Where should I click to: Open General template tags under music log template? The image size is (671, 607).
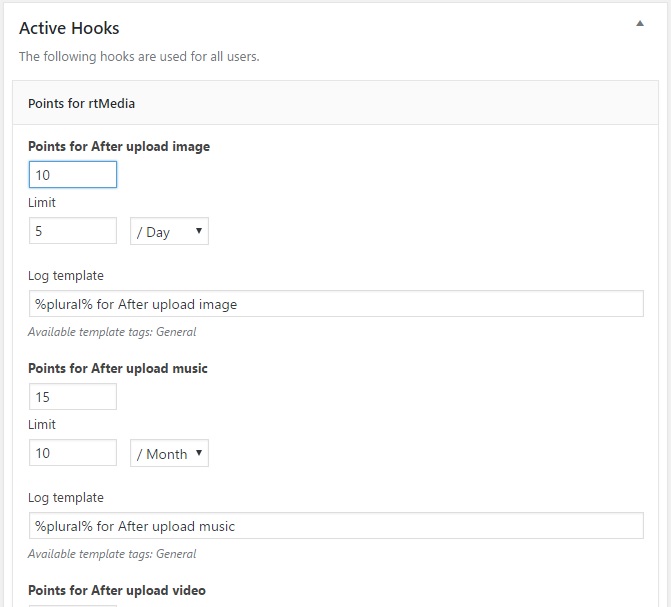point(176,554)
